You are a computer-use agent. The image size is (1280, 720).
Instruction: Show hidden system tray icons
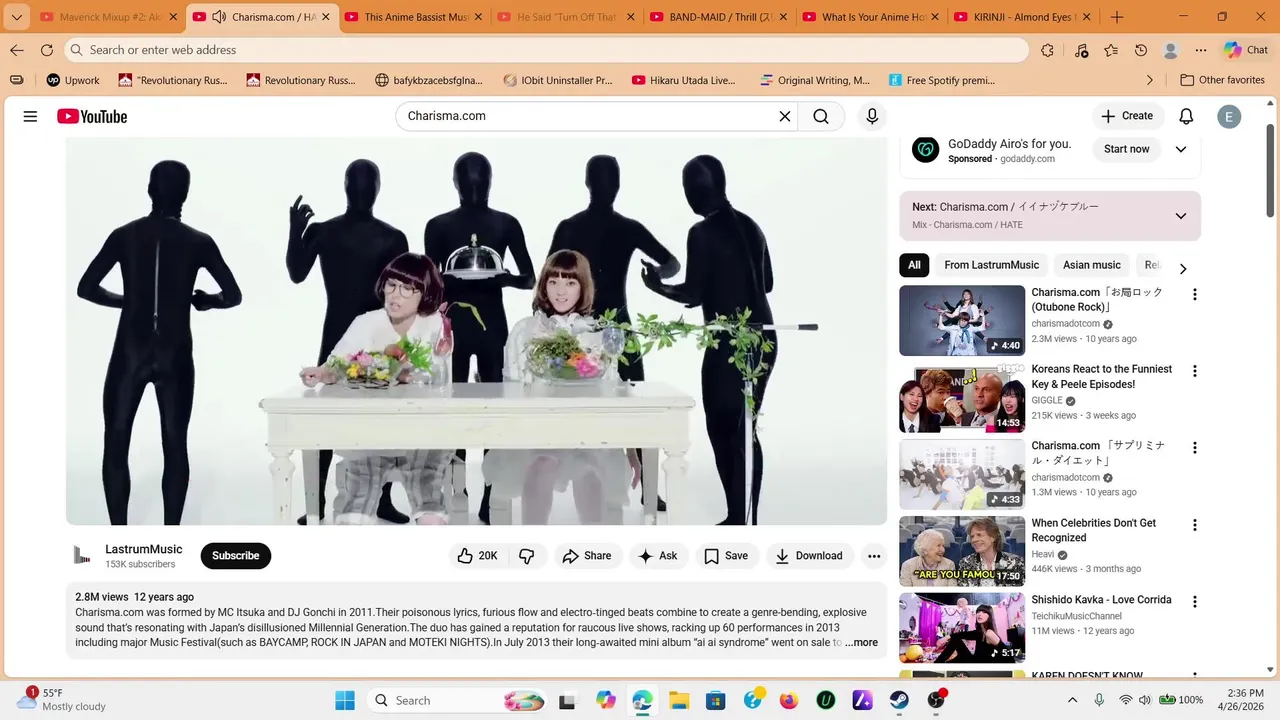1072,700
